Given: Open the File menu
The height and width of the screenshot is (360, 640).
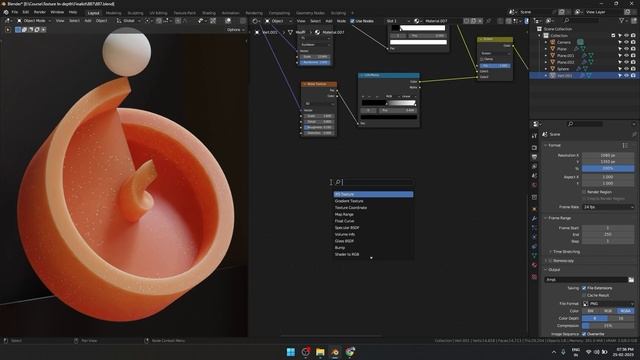Looking at the screenshot, I should click(15, 12).
